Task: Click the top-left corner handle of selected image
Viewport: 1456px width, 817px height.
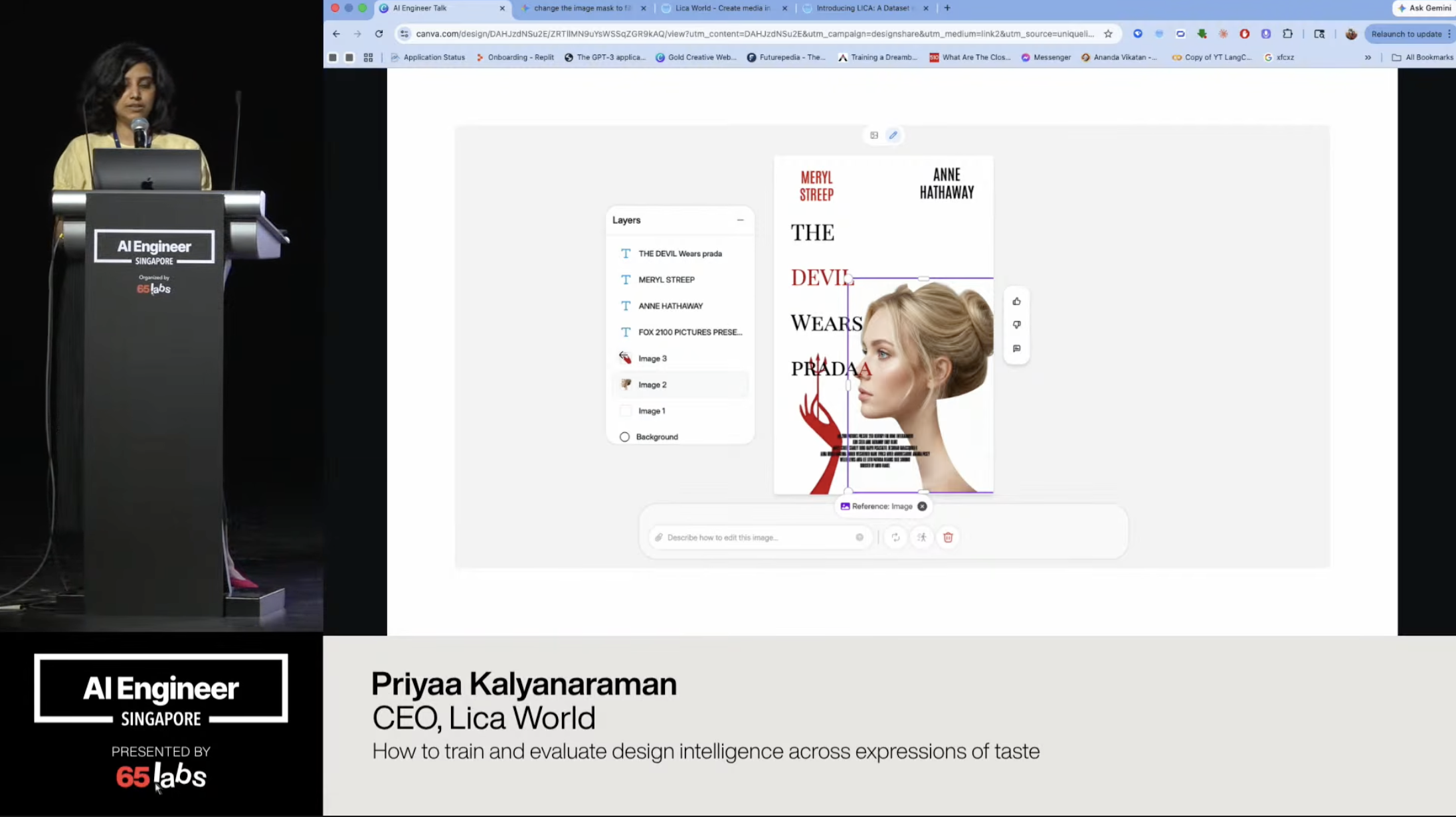Action: pos(848,279)
